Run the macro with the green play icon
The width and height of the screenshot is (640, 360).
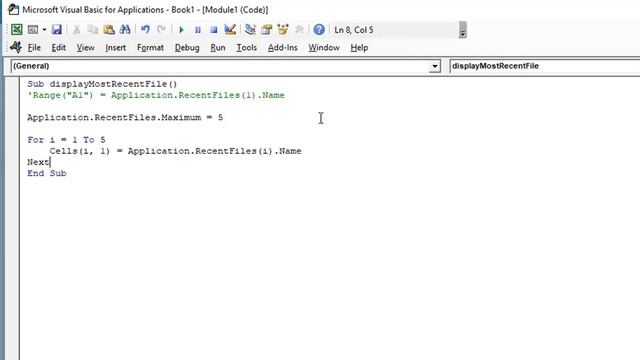182,30
